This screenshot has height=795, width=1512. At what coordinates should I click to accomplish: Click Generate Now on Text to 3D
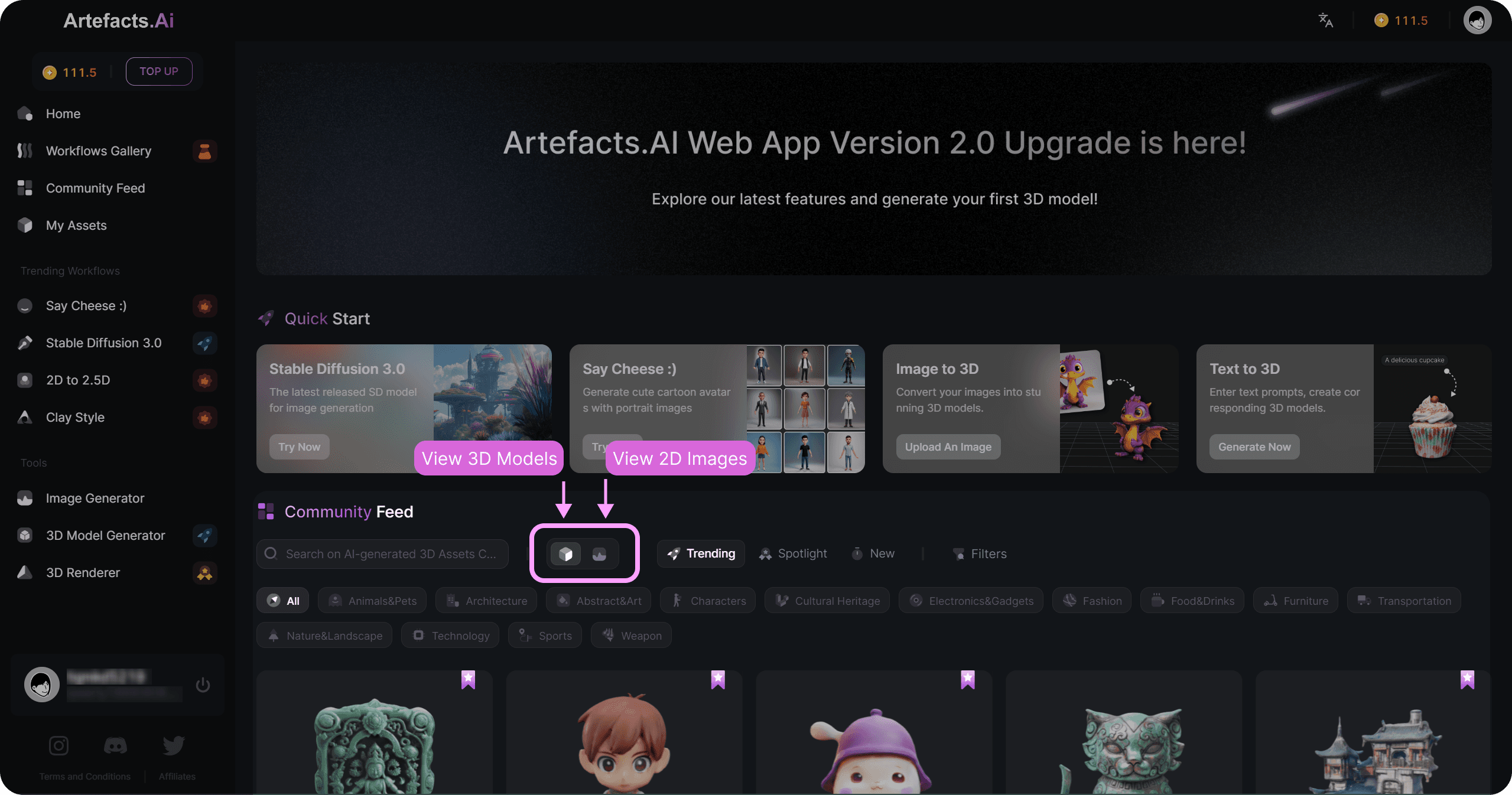[1254, 447]
